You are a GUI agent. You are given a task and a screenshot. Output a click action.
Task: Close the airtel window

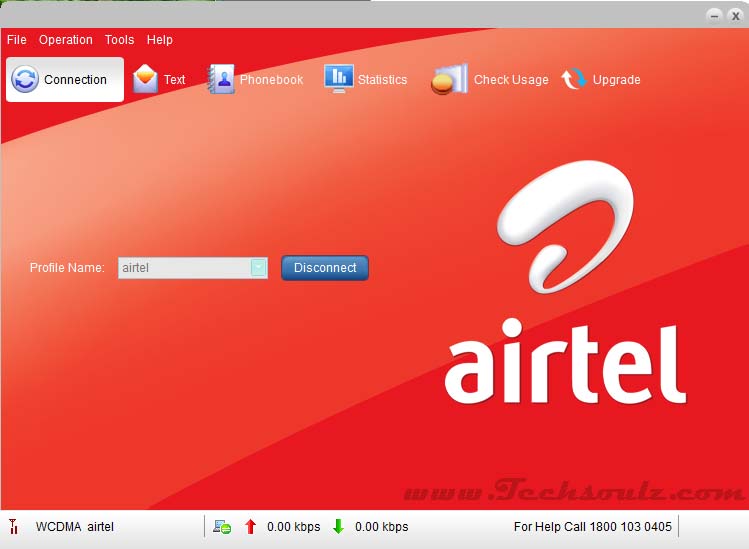click(736, 16)
